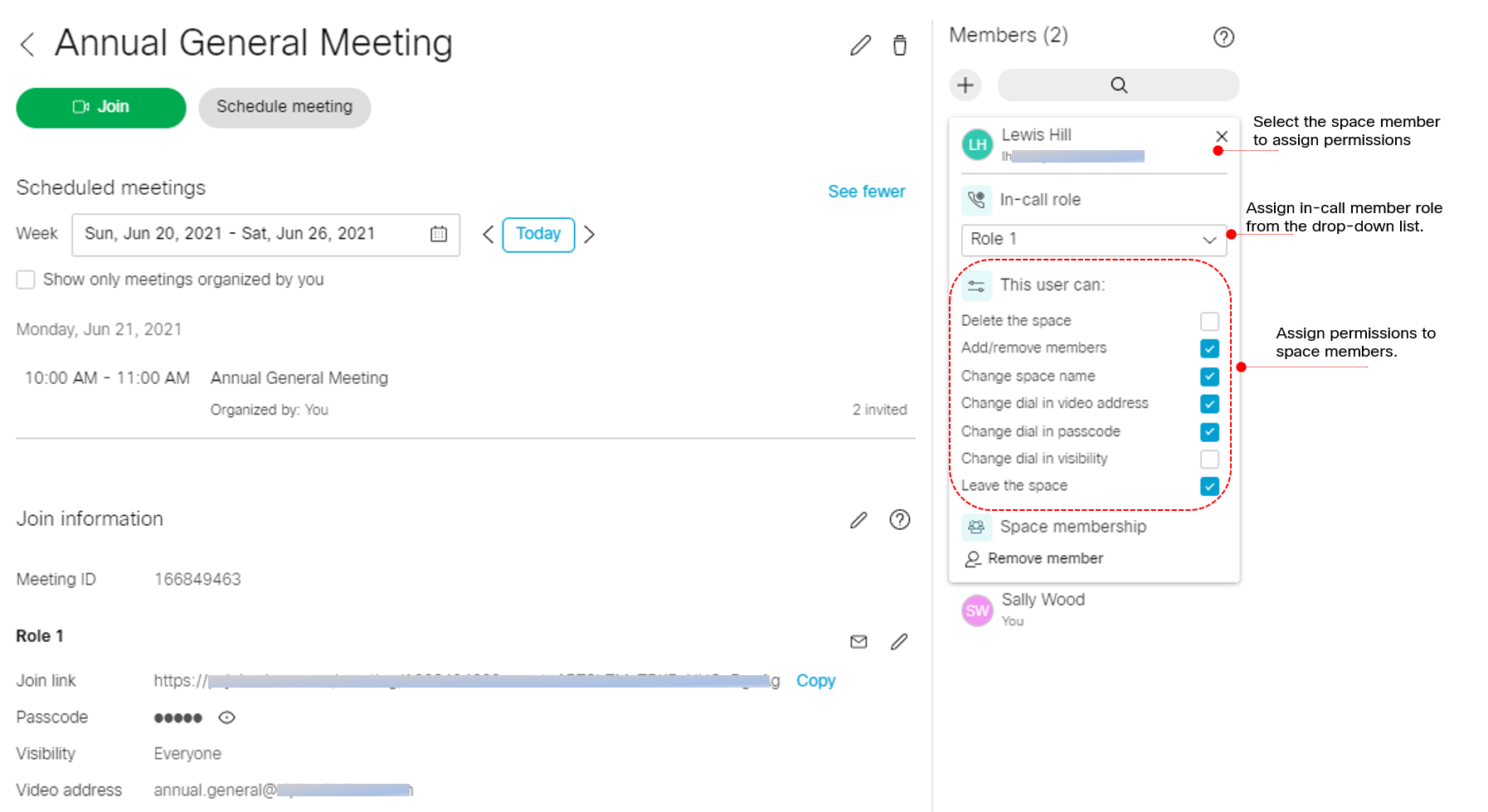The image size is (1488, 812).
Task: Enable the Delete the space permission
Action: (1208, 321)
